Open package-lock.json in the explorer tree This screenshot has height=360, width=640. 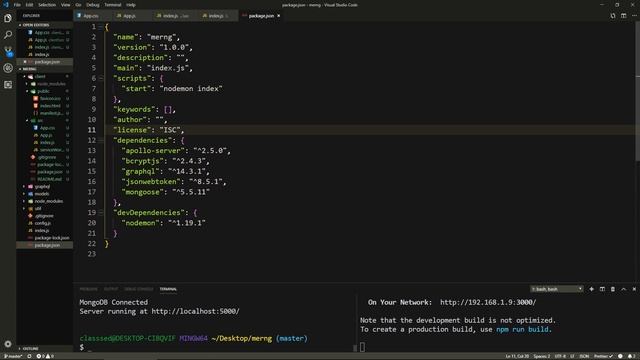tap(52, 238)
